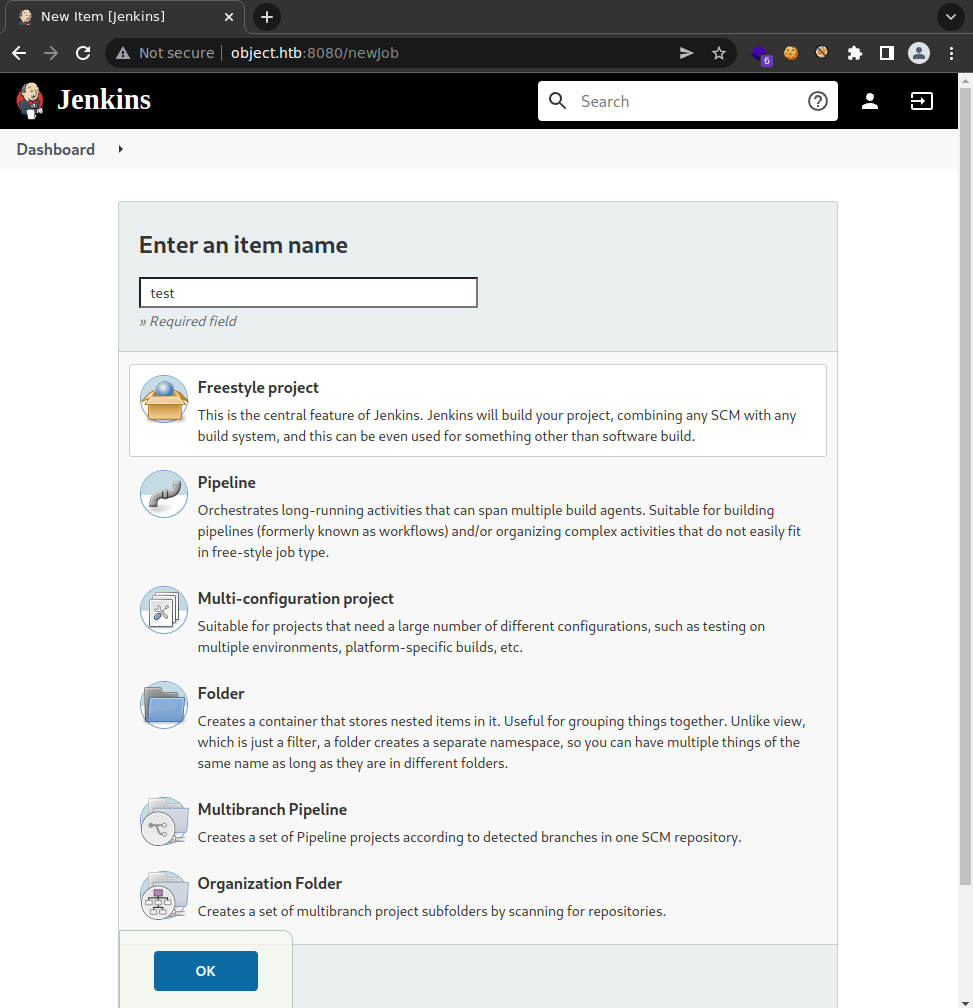
Task: Switch to the New Item [Jenkins] tab
Action: [x=120, y=17]
